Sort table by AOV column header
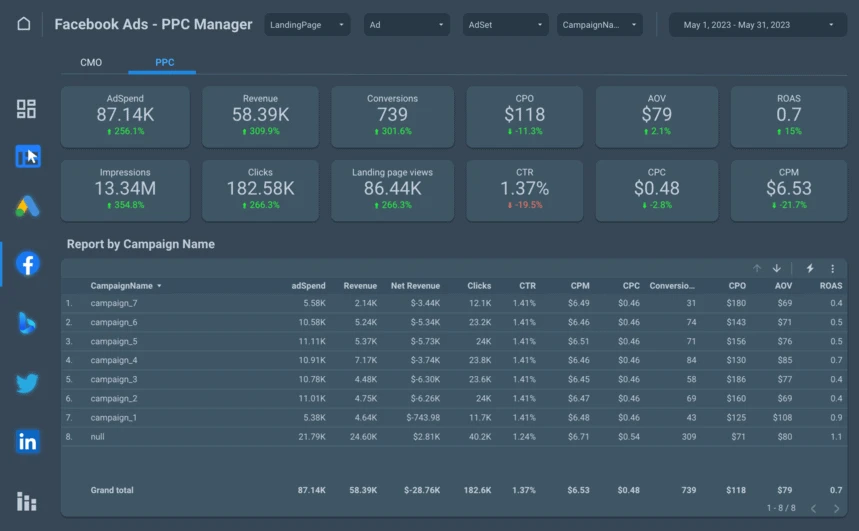 click(783, 286)
